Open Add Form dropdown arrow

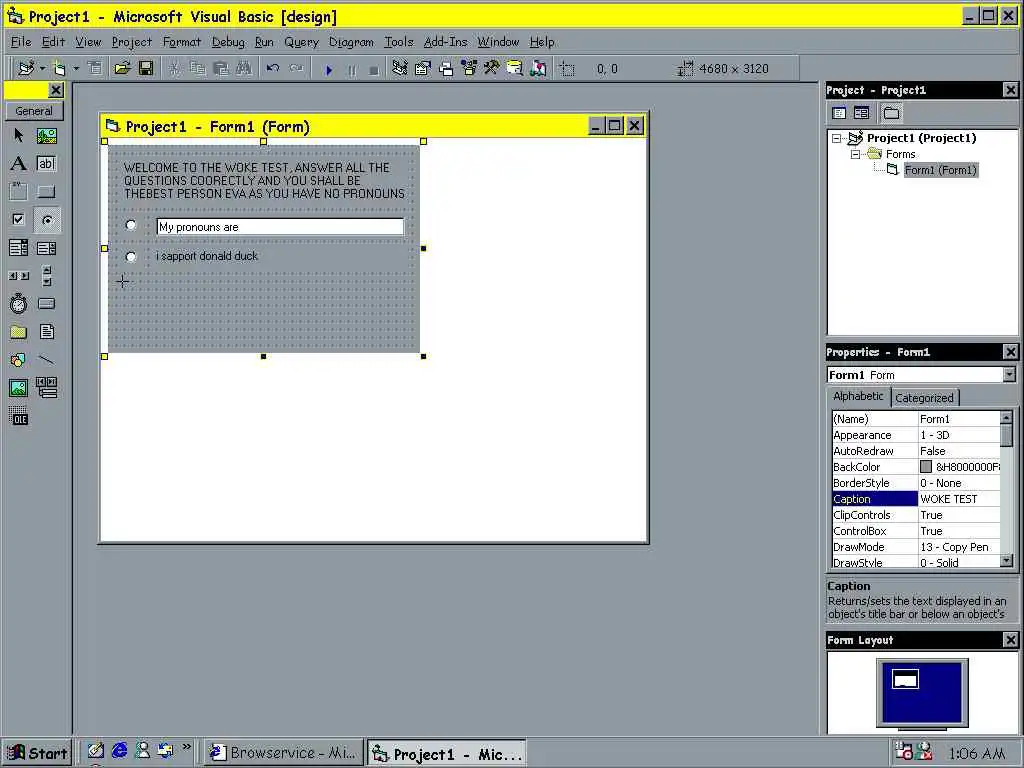coord(76,69)
